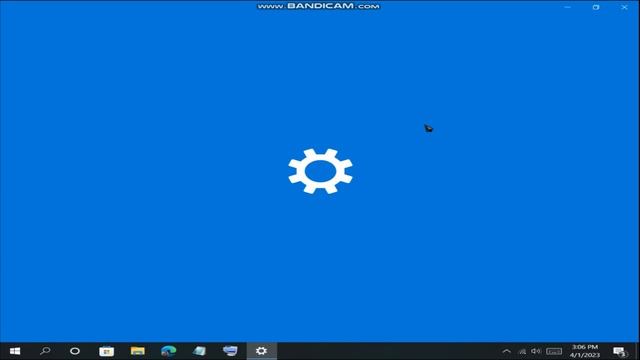
Task: Open the notebook-shaped app icon in taskbar
Action: click(199, 351)
